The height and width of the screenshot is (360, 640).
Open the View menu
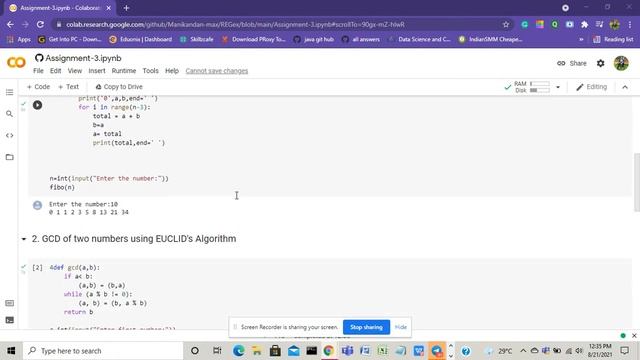[75, 71]
